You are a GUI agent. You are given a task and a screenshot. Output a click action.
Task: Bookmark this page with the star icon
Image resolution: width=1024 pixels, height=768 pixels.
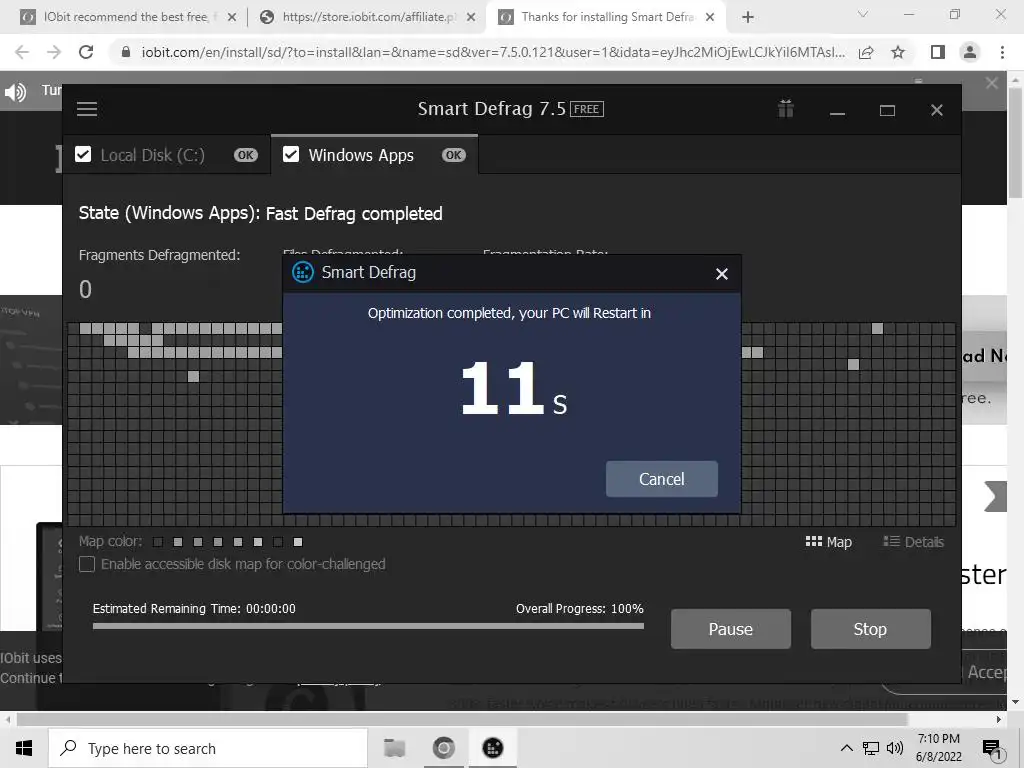point(898,52)
